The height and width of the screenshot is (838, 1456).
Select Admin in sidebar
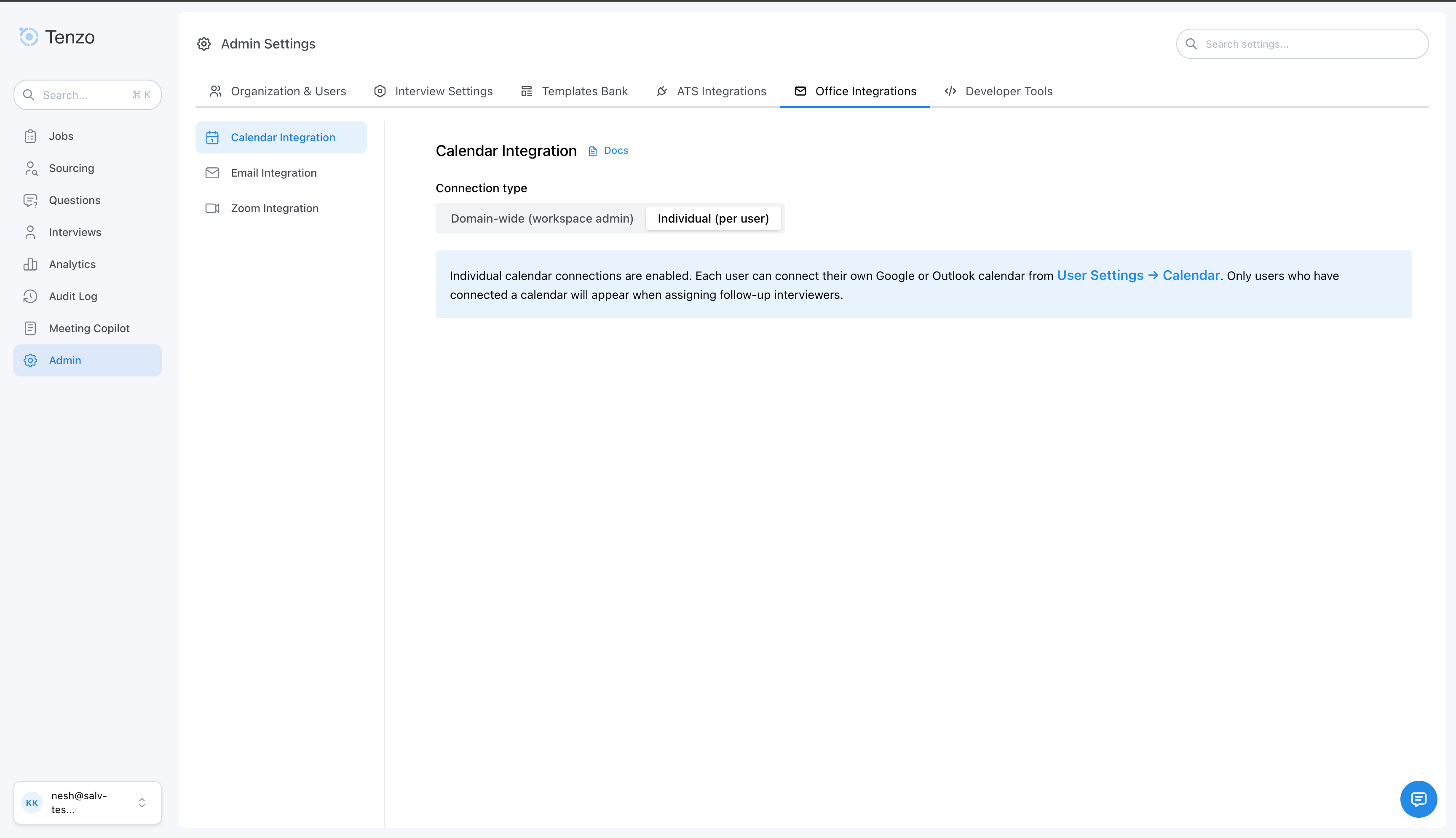tap(87, 360)
